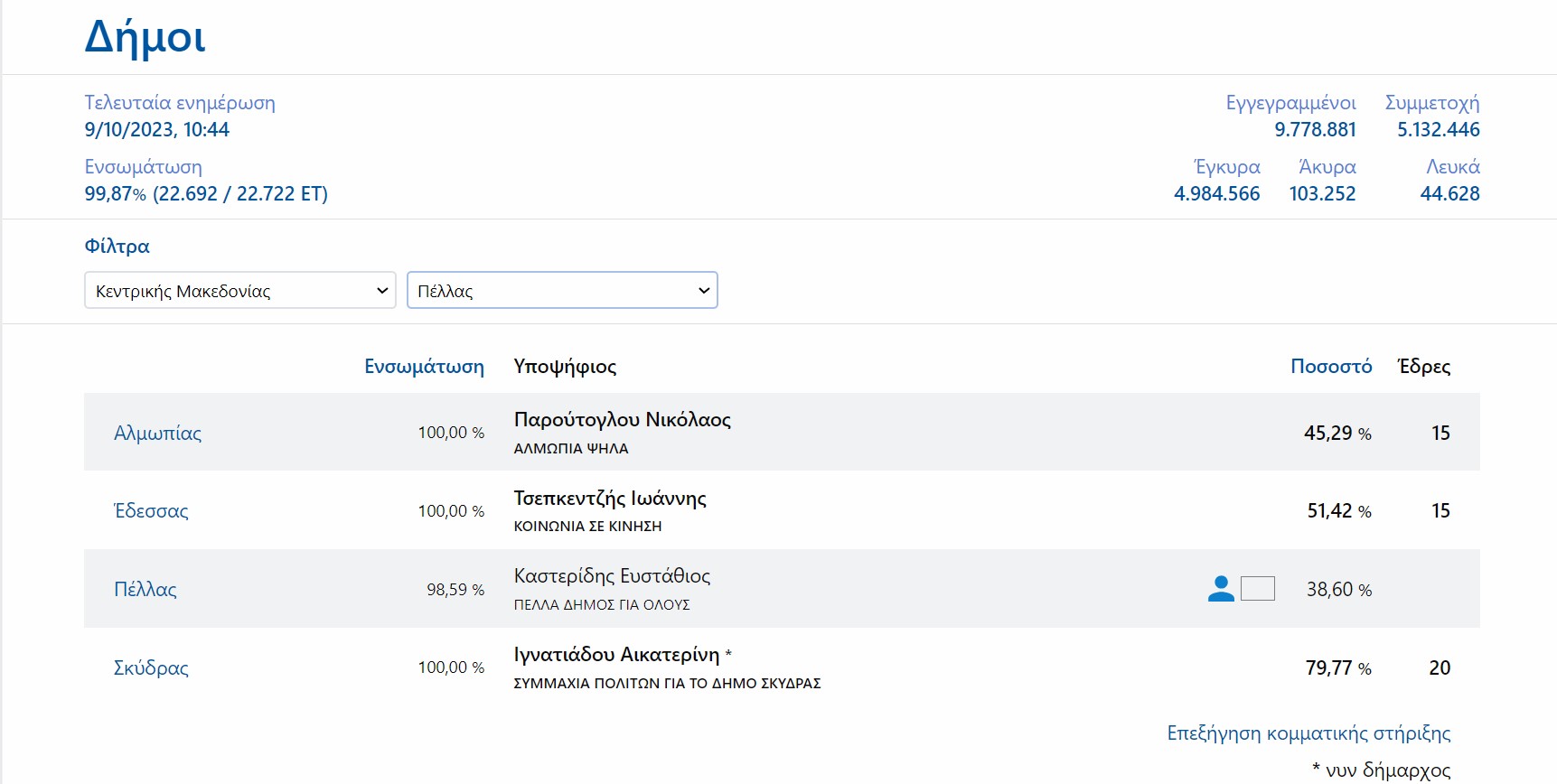Sort by the Ποσοστό column header
The image size is (1557, 784).
[1330, 367]
